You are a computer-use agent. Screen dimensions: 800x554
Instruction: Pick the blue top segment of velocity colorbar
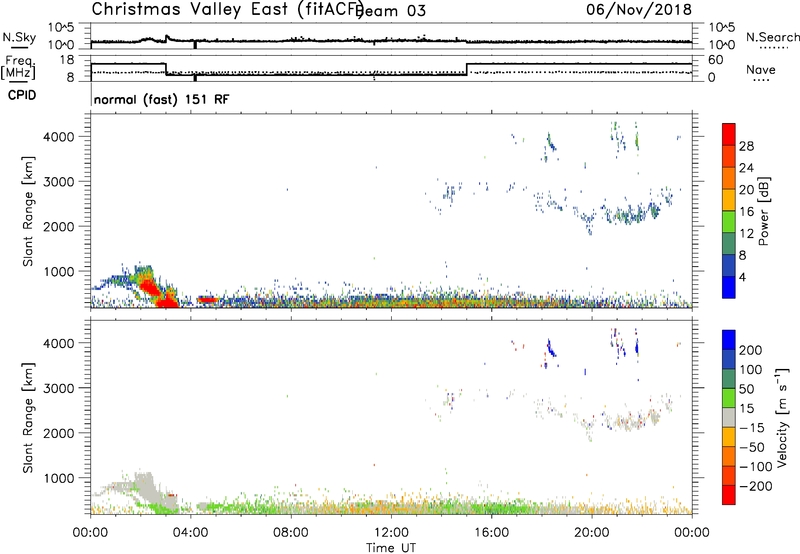(729, 340)
